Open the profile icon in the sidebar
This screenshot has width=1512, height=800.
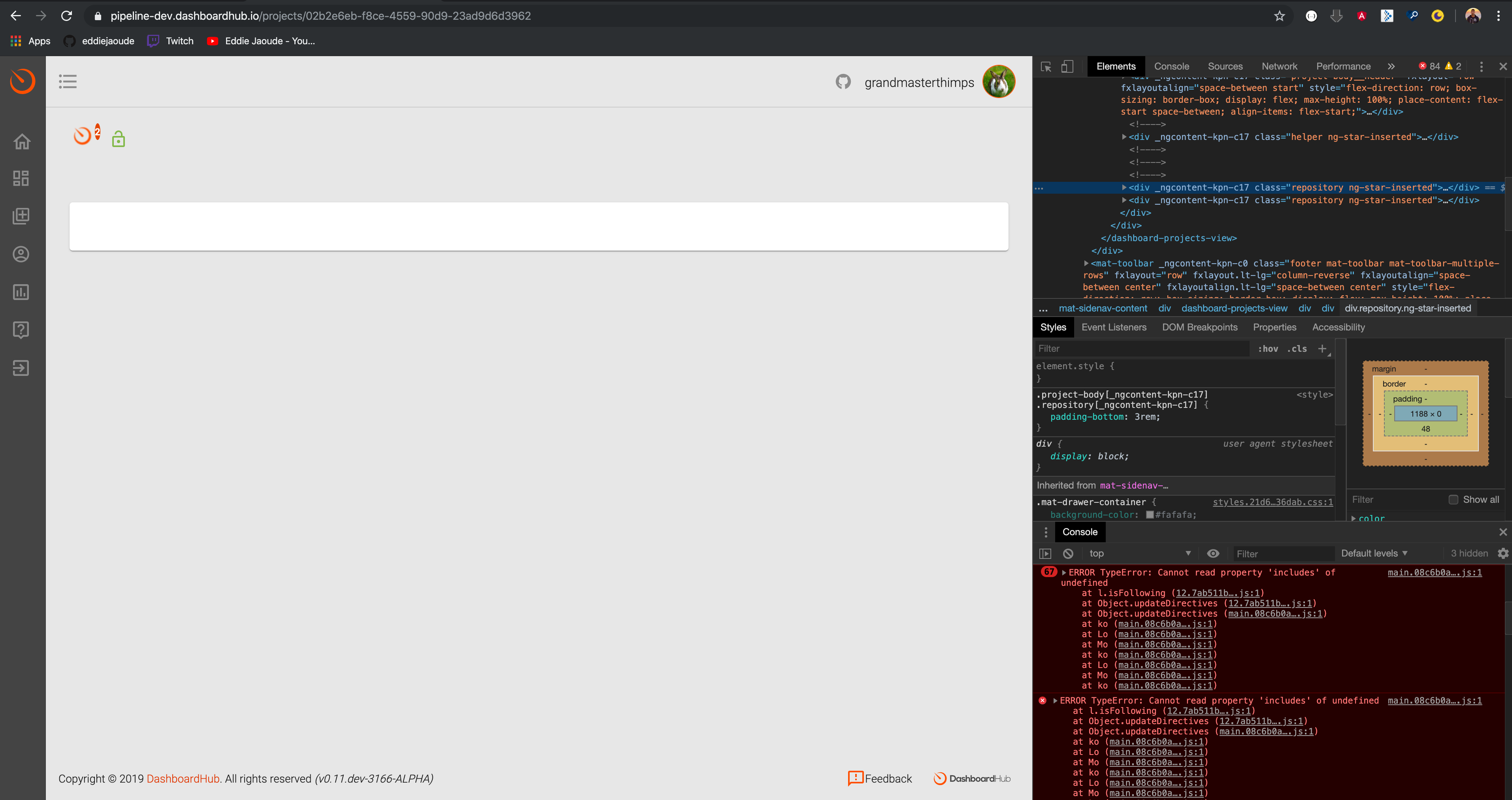(21, 254)
